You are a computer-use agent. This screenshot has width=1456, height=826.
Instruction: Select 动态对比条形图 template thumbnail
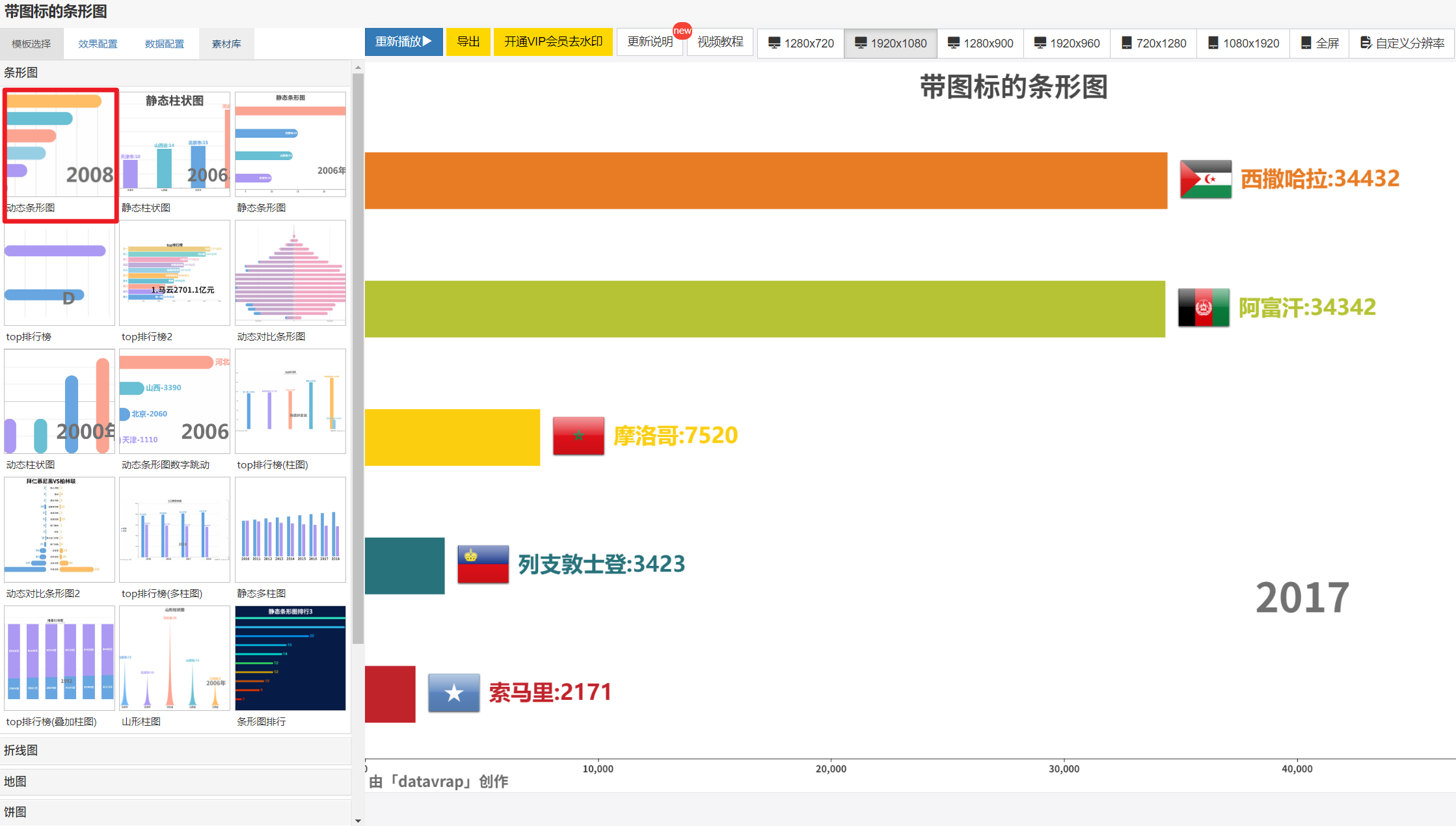290,273
